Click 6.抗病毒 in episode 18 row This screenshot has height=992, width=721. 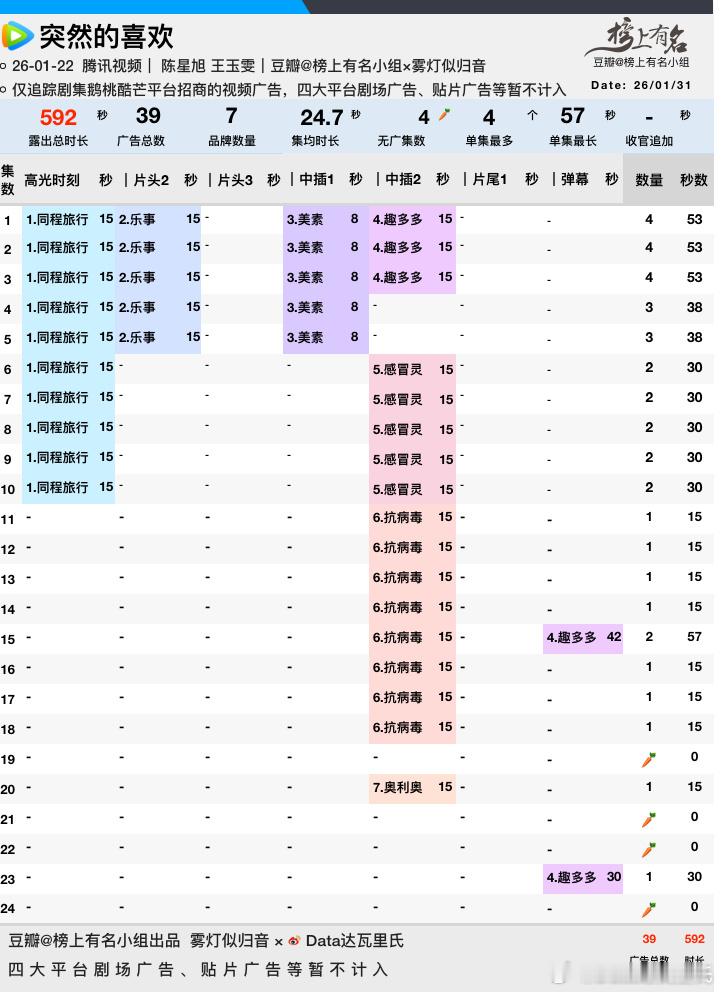[x=397, y=728]
